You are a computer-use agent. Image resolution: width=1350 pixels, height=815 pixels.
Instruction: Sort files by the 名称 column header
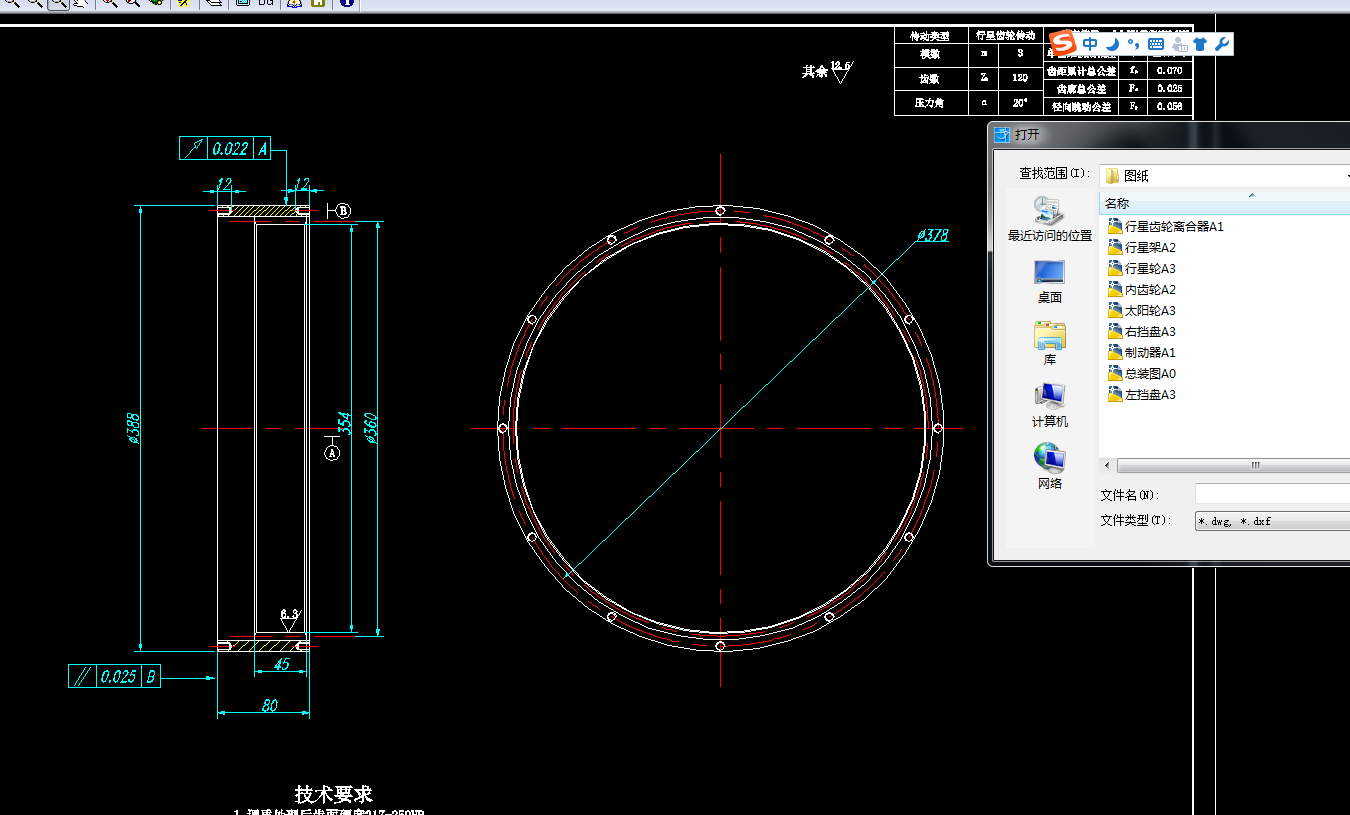pyautogui.click(x=1224, y=204)
